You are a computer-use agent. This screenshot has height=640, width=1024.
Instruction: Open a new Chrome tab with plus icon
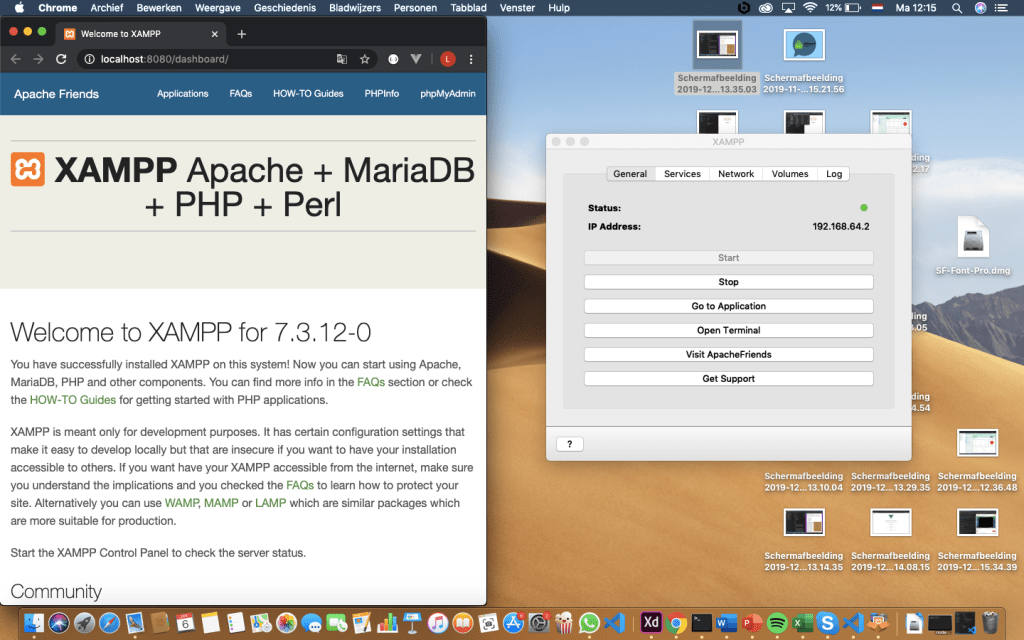pos(241,33)
